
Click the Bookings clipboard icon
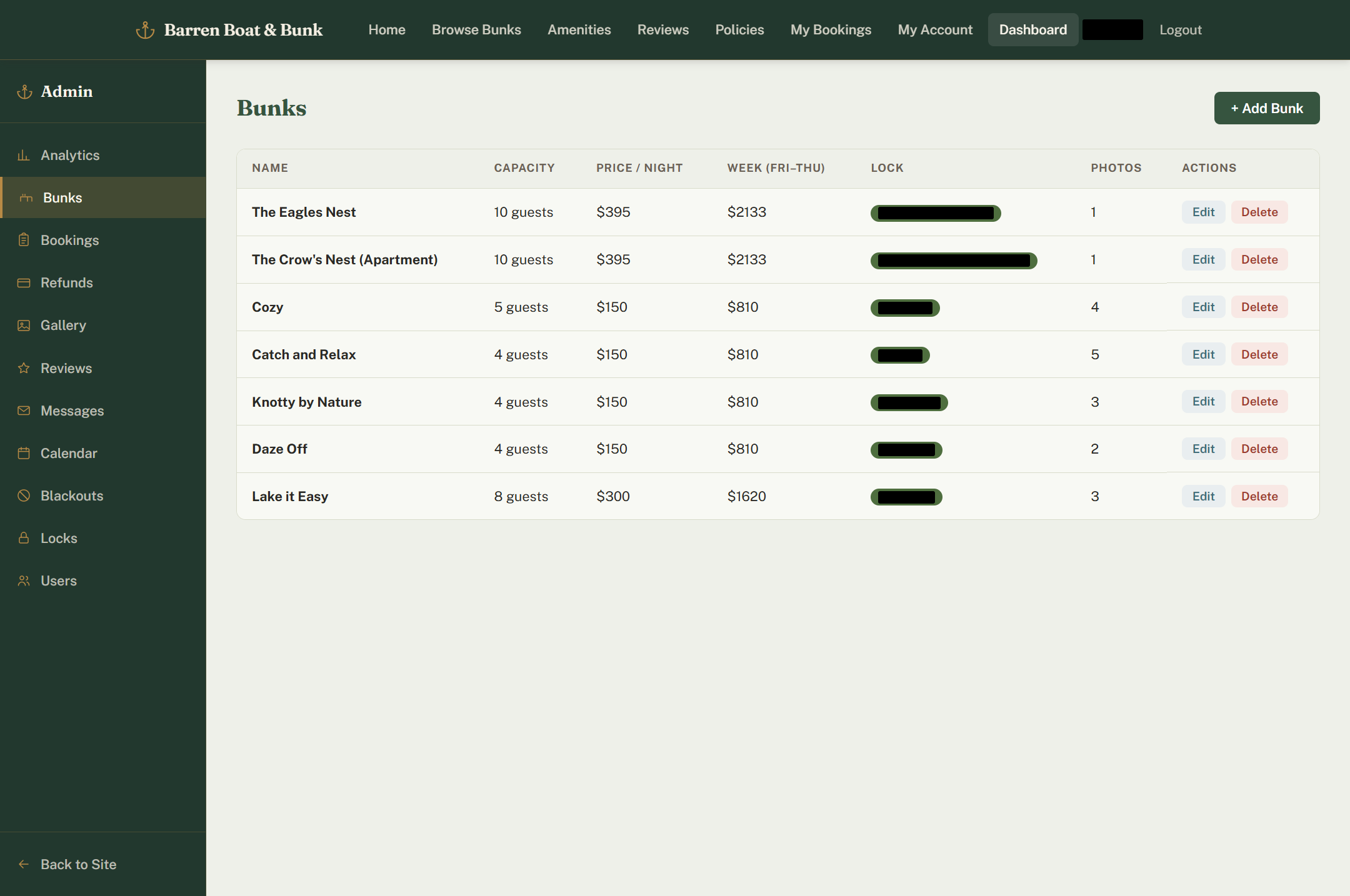coord(24,240)
